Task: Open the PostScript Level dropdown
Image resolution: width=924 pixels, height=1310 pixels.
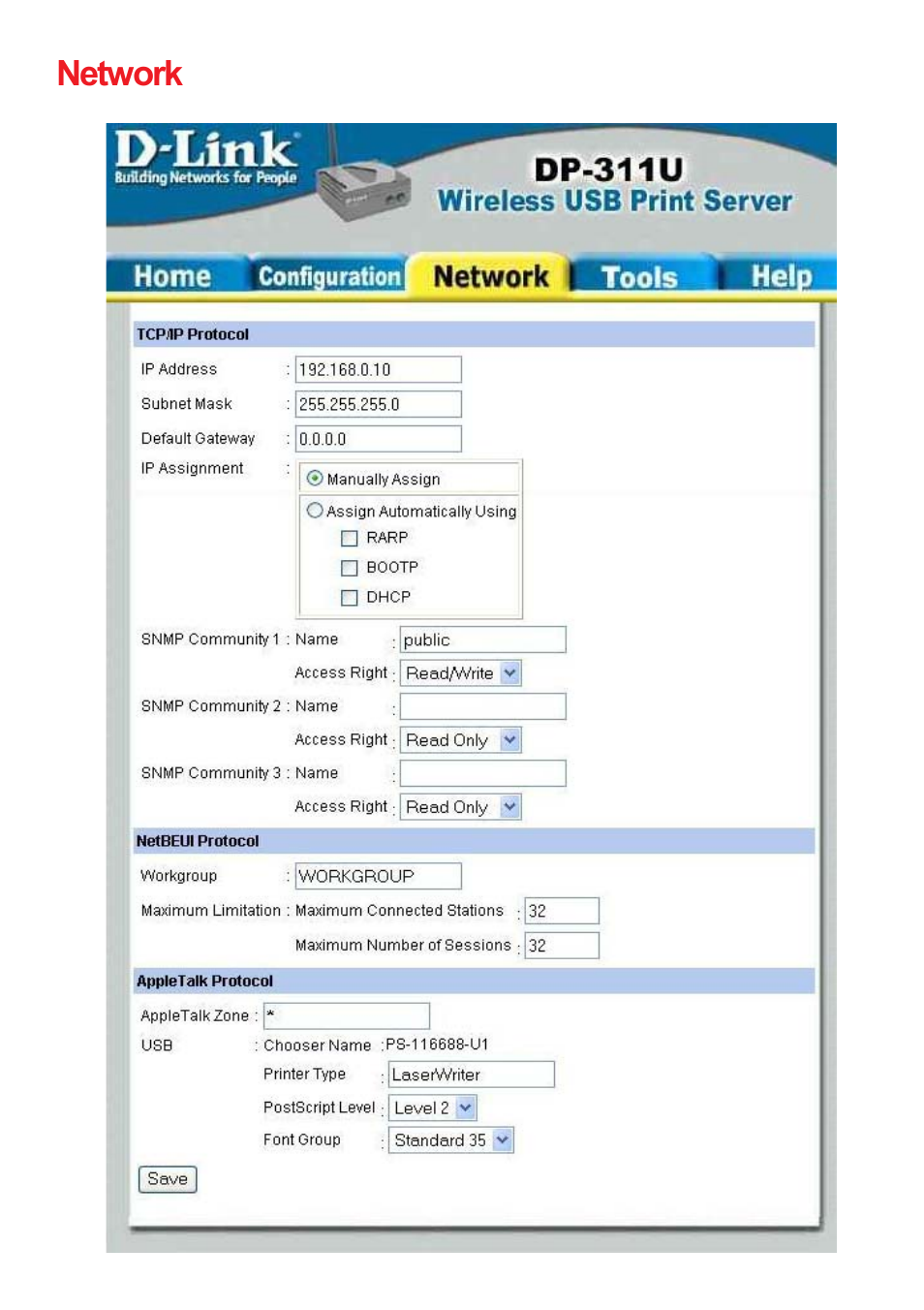Action: tap(433, 1107)
